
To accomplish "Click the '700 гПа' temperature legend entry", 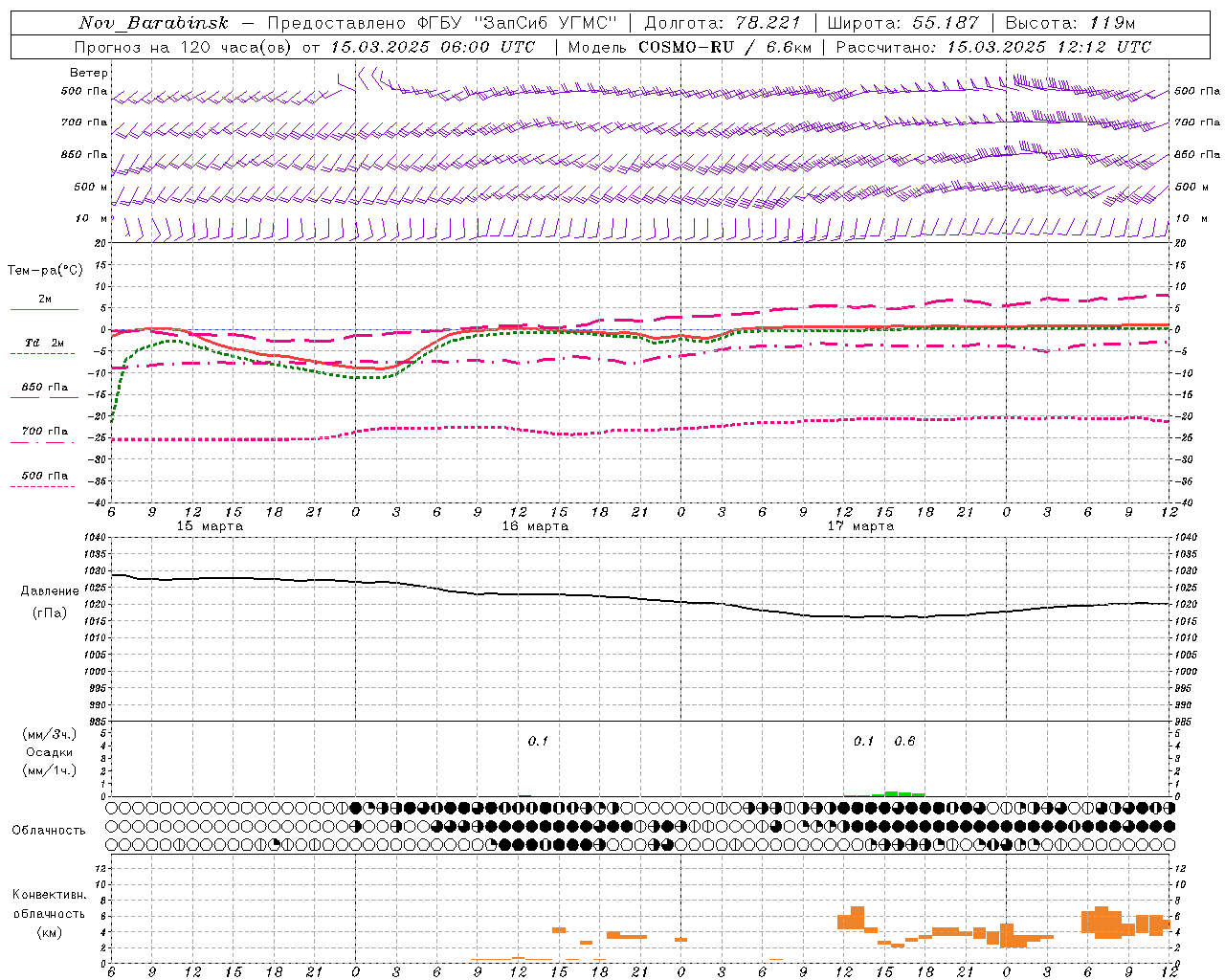I will 45,432.
